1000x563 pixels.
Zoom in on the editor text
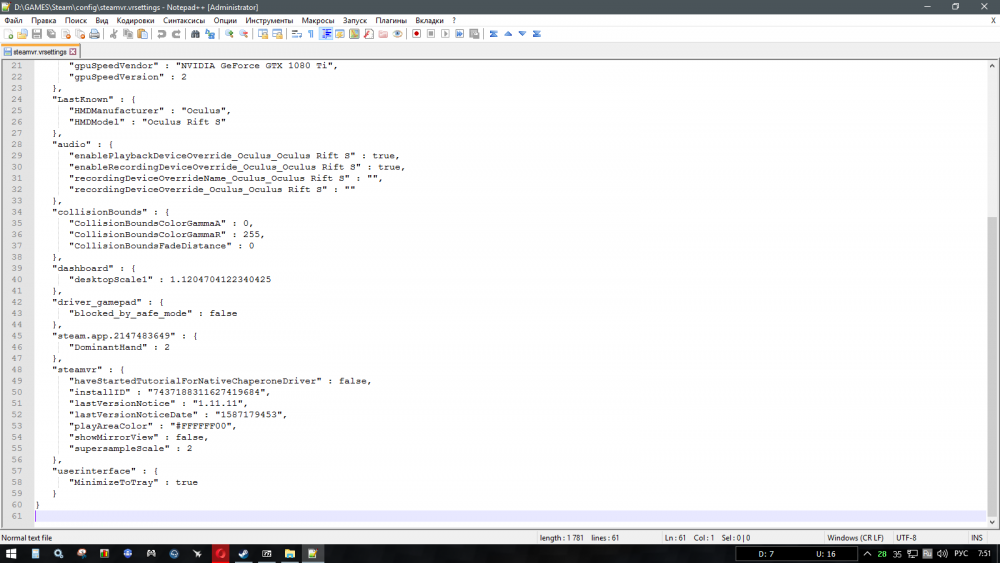click(229, 34)
